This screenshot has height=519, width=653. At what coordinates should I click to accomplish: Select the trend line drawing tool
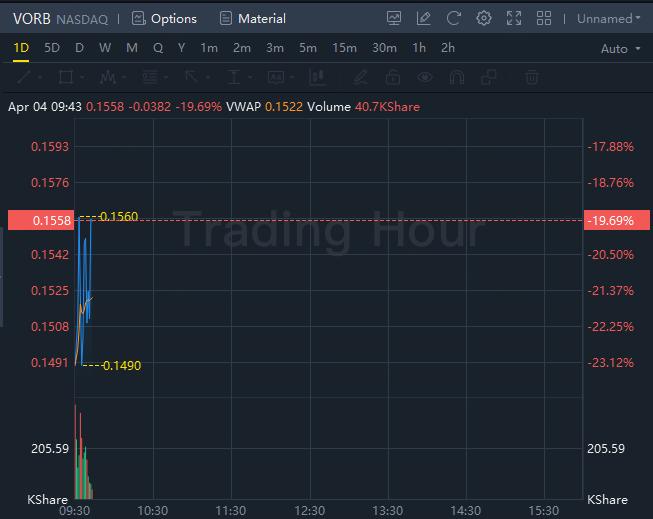click(24, 77)
